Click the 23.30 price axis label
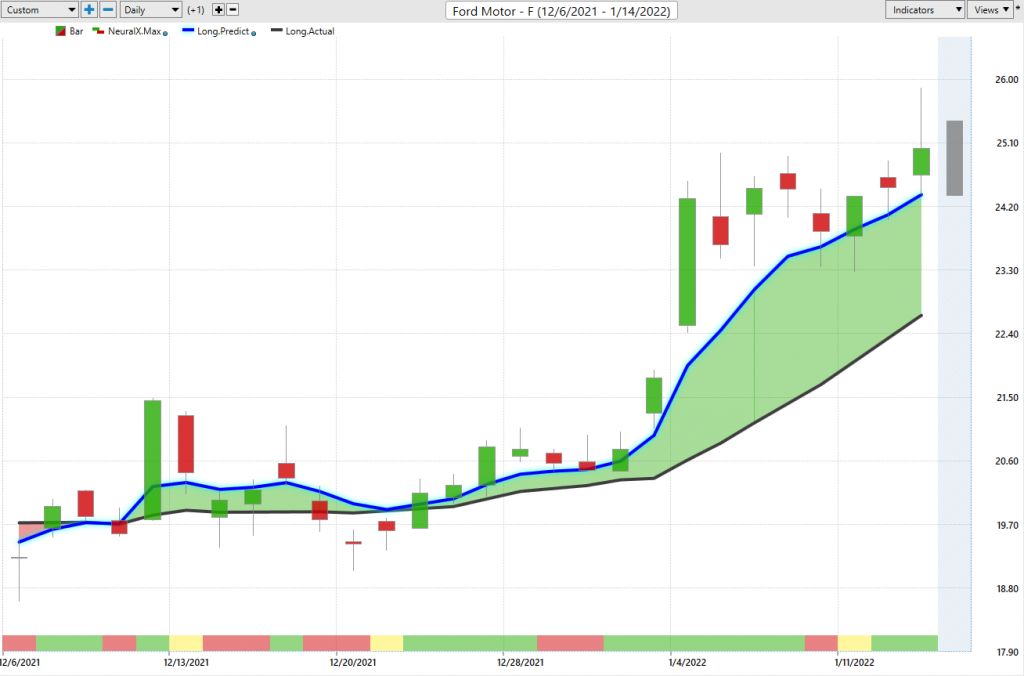 1006,270
